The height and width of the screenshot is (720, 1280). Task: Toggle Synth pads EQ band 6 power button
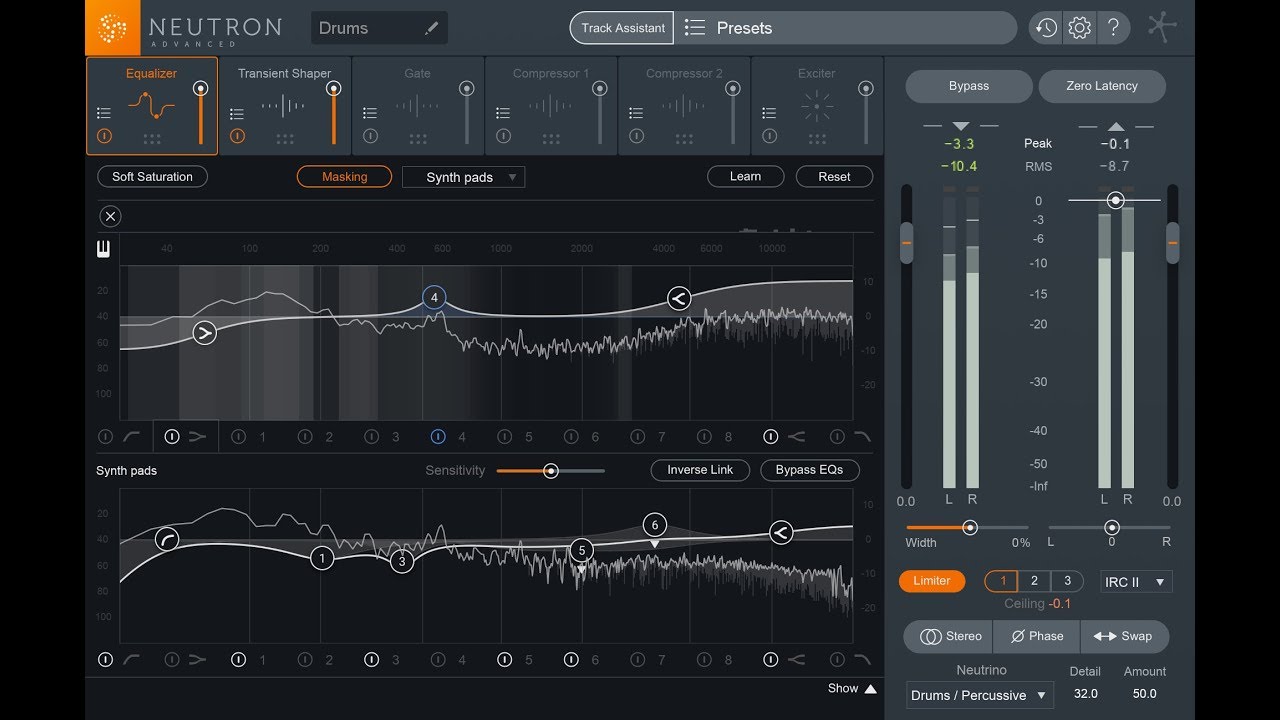tap(571, 659)
